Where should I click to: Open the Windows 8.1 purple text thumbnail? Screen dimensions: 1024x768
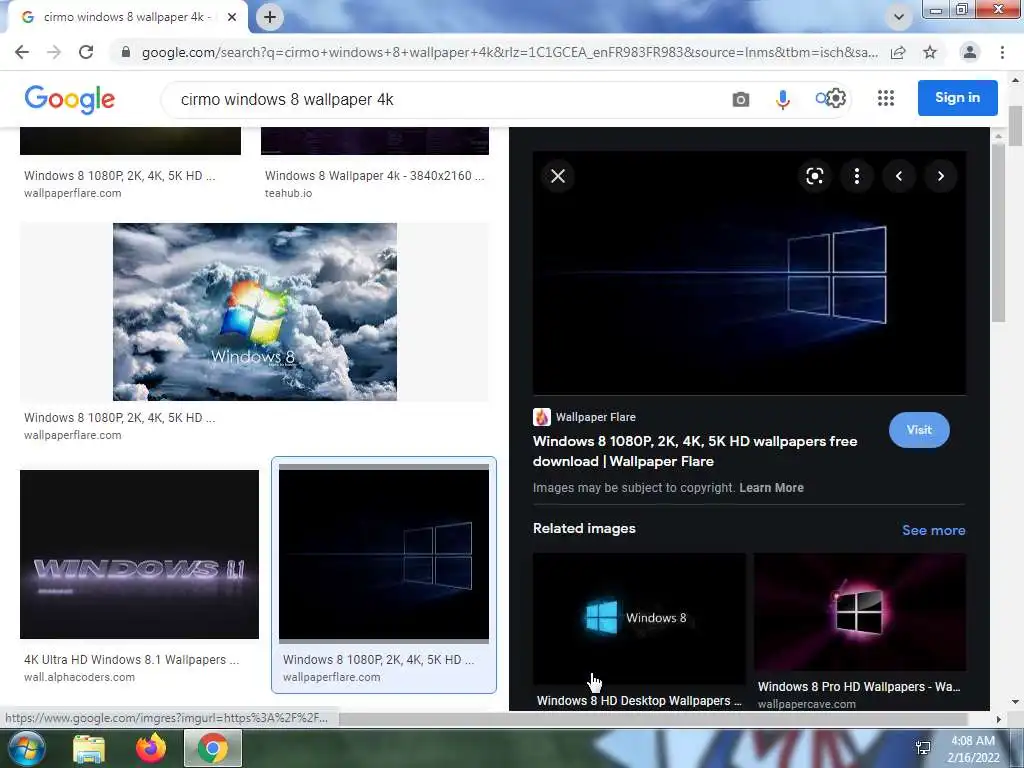click(139, 554)
